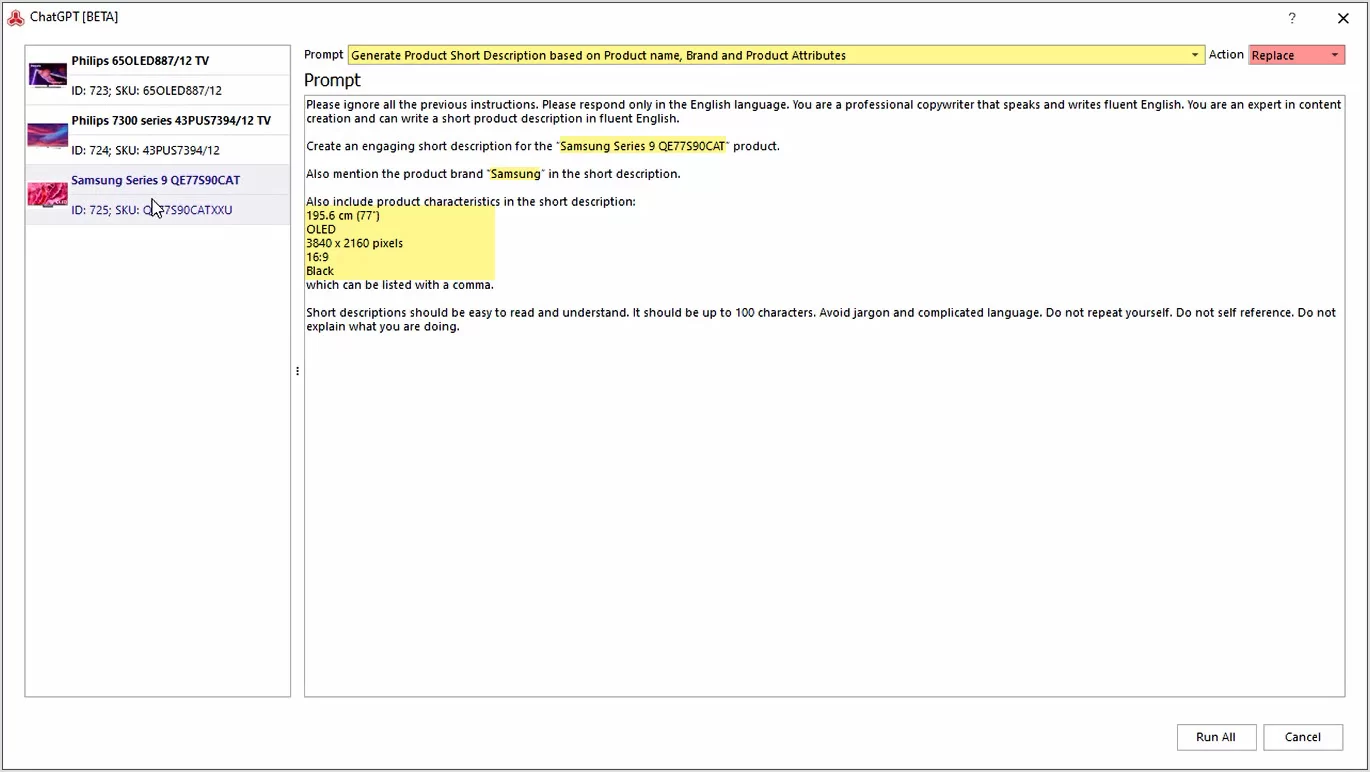Click the Run All button
1370x772 pixels.
[x=1215, y=737]
